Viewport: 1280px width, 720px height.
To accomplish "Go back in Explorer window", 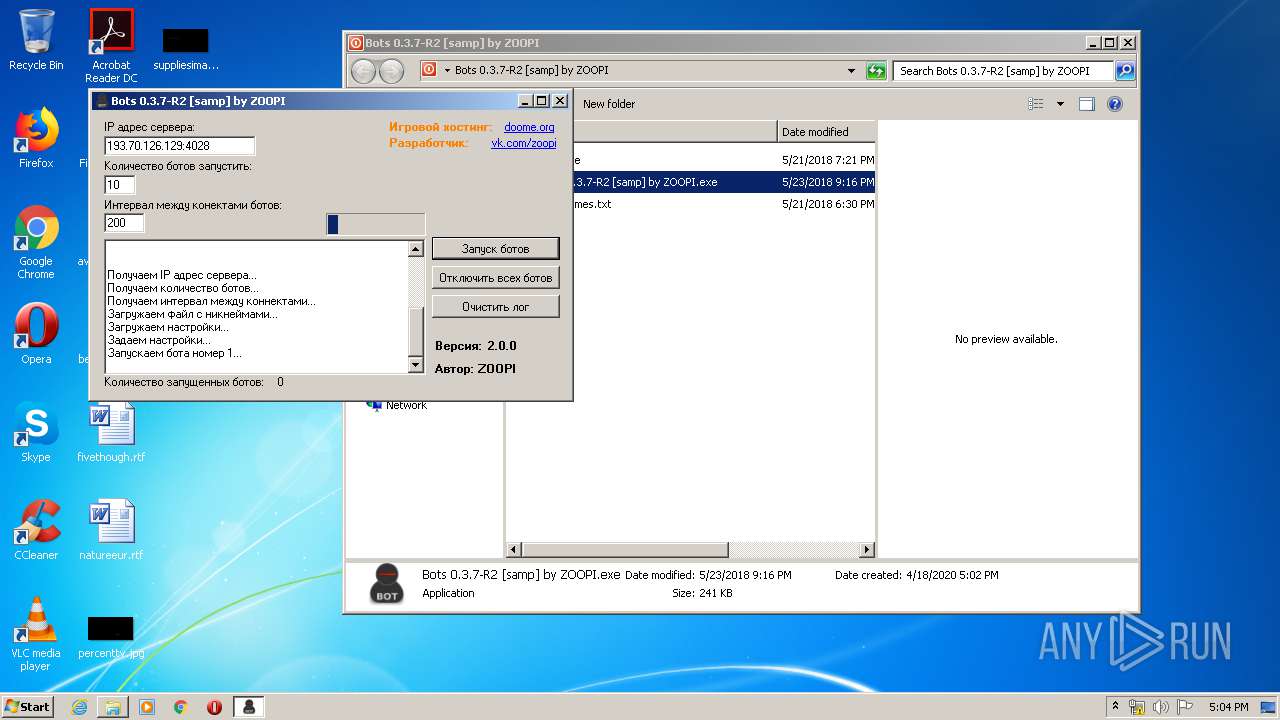I will (x=364, y=71).
